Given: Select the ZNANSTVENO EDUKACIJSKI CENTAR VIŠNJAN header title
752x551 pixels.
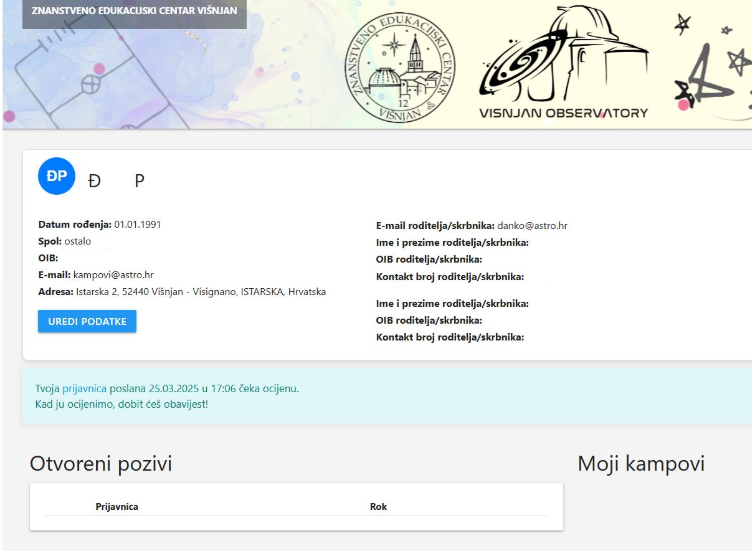Looking at the screenshot, I should tap(134, 11).
